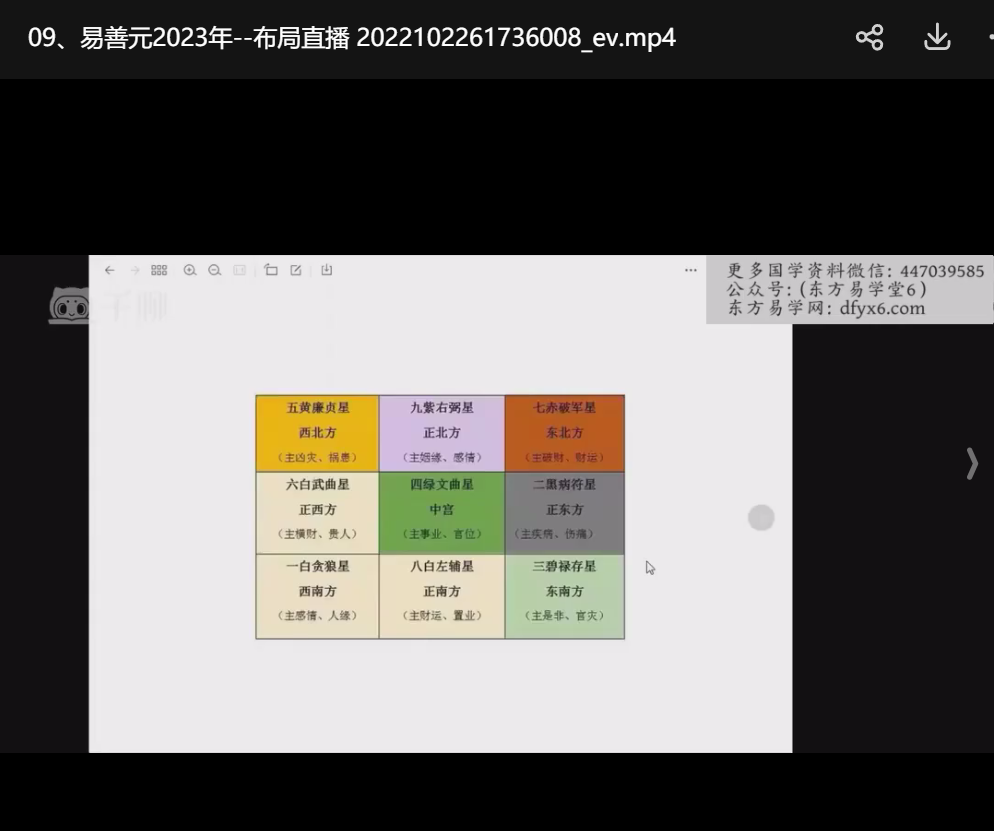Click the orange 七赤破军星 cell
The width and height of the screenshot is (994, 831).
pos(564,433)
